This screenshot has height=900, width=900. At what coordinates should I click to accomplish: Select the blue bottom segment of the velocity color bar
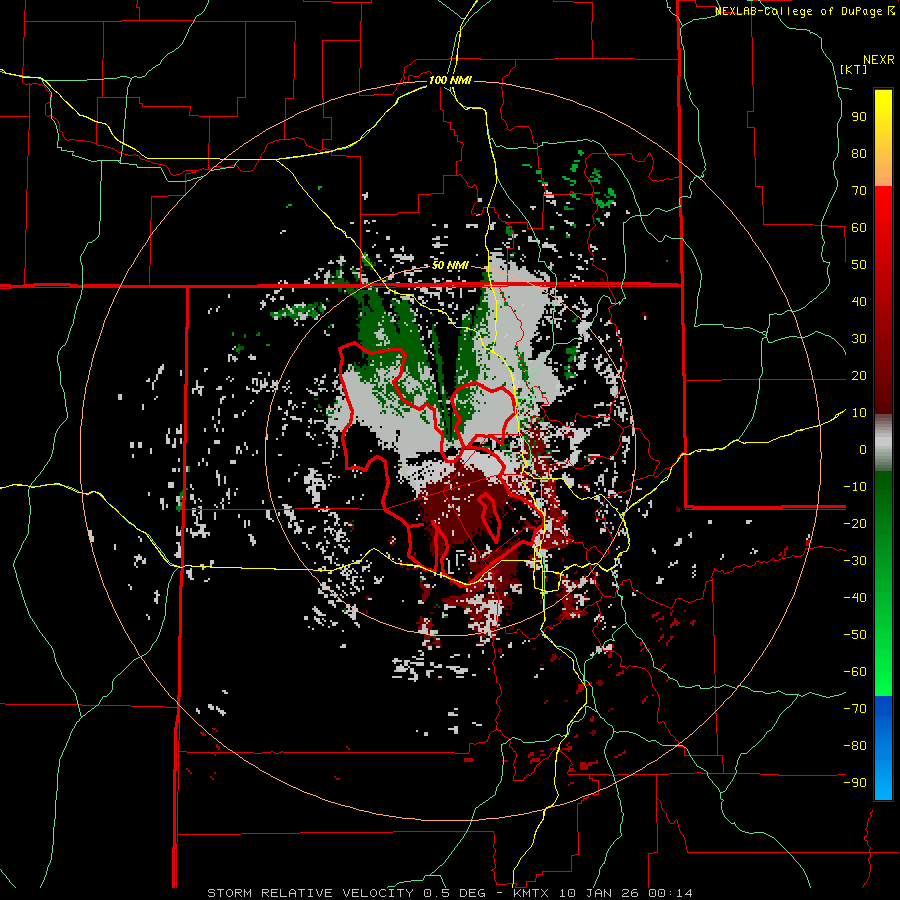[x=883, y=747]
